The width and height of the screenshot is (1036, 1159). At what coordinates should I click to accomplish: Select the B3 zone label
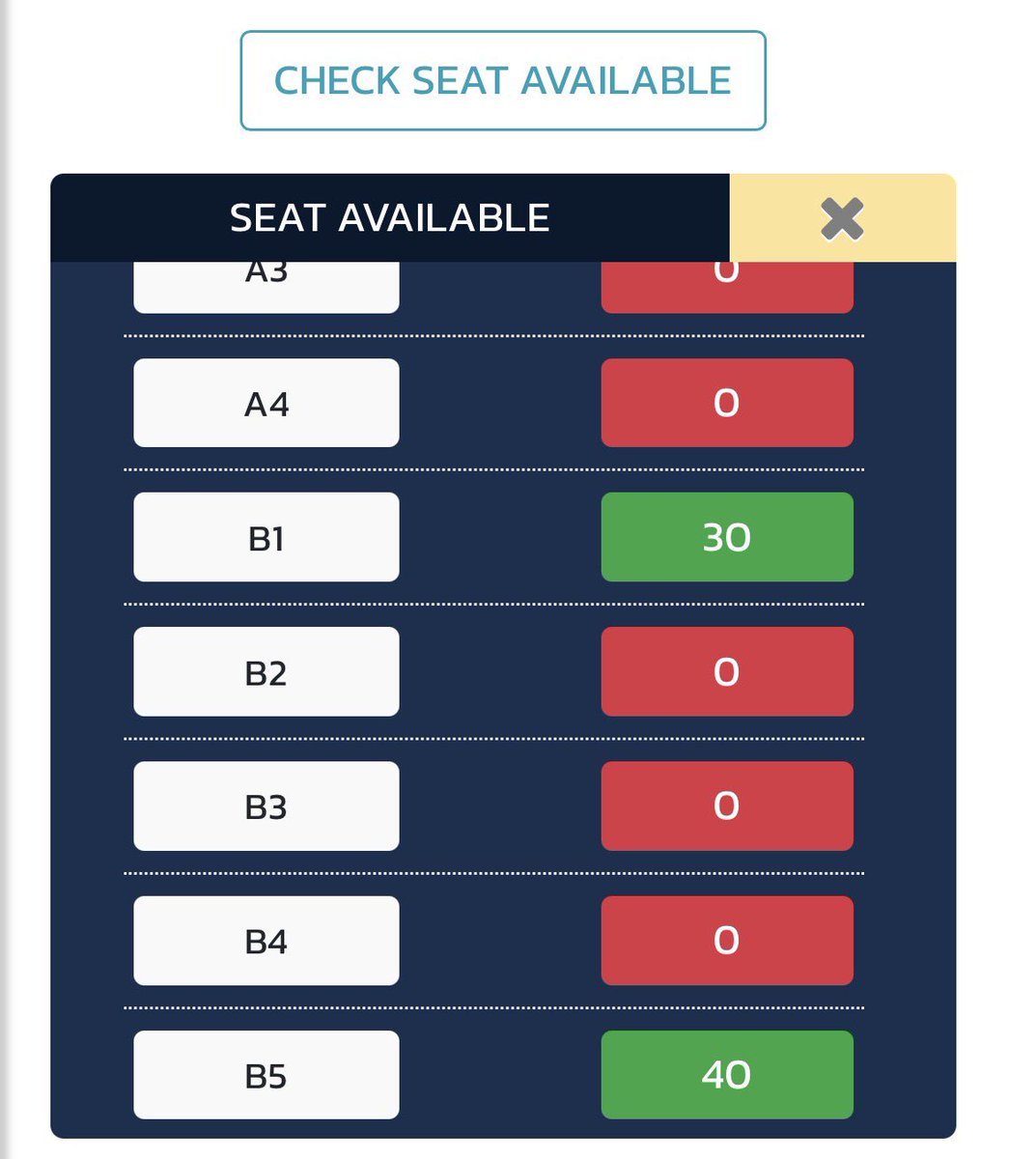tap(266, 806)
